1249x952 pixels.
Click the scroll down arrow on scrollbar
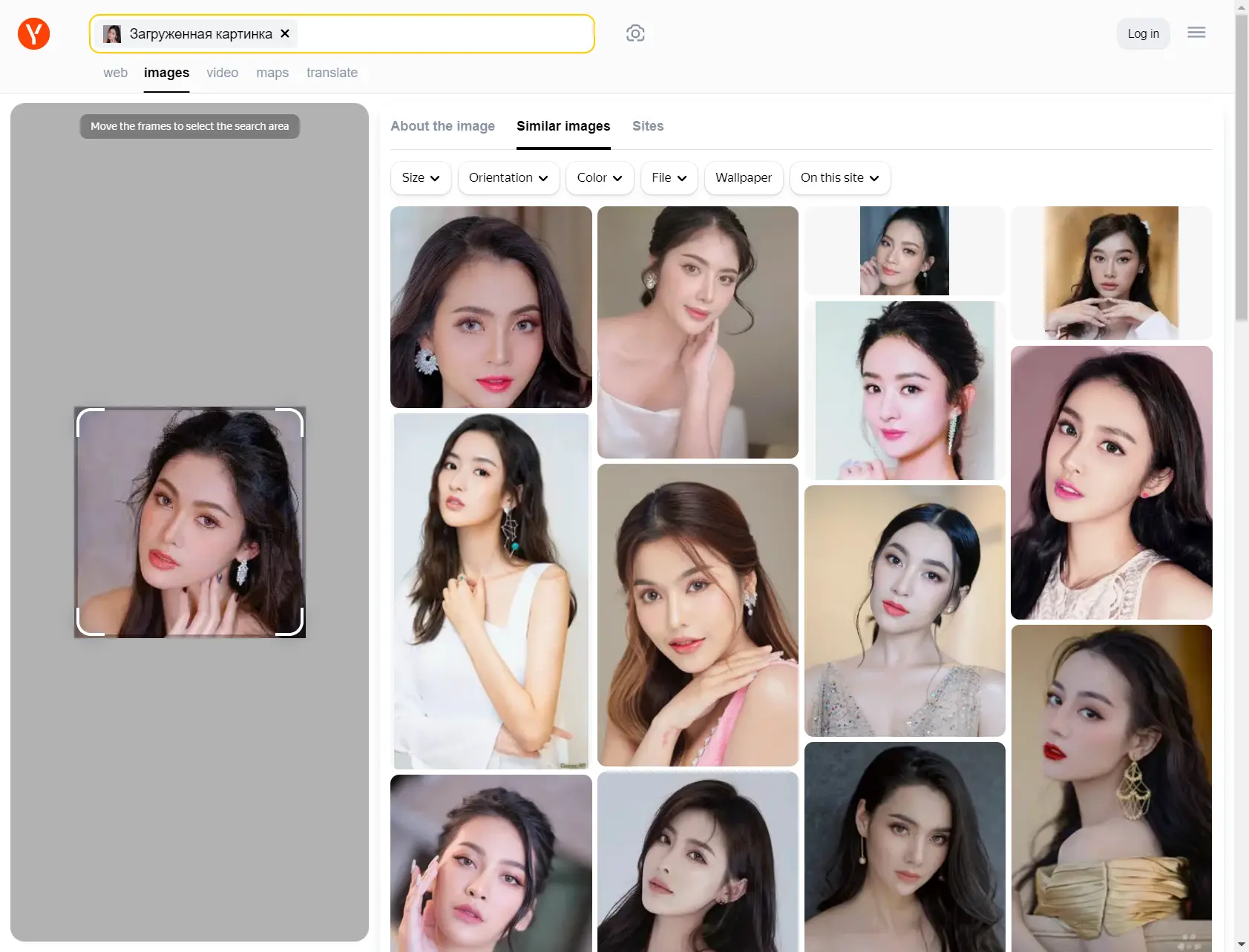click(x=1242, y=945)
